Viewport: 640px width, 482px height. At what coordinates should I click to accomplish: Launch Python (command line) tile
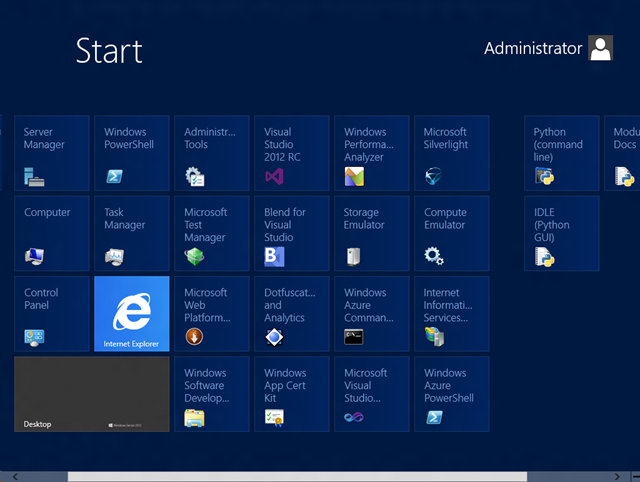coord(562,153)
